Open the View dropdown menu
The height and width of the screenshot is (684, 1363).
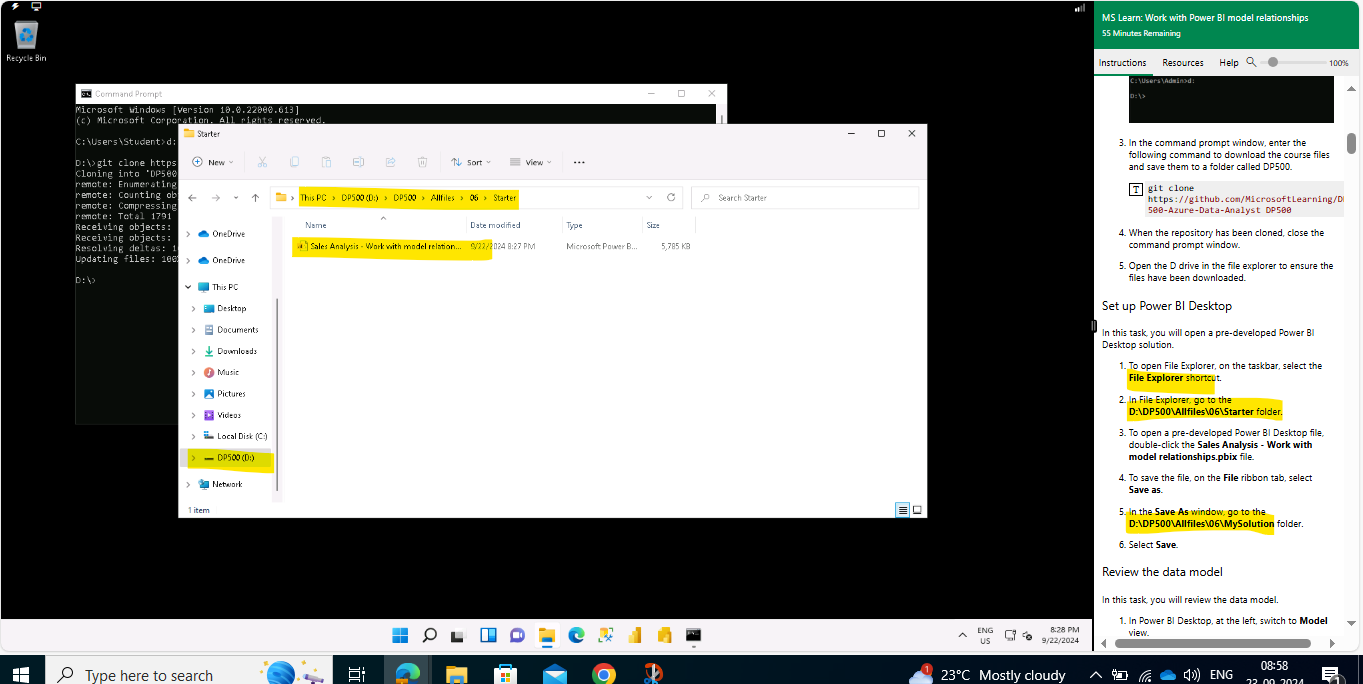click(x=530, y=162)
